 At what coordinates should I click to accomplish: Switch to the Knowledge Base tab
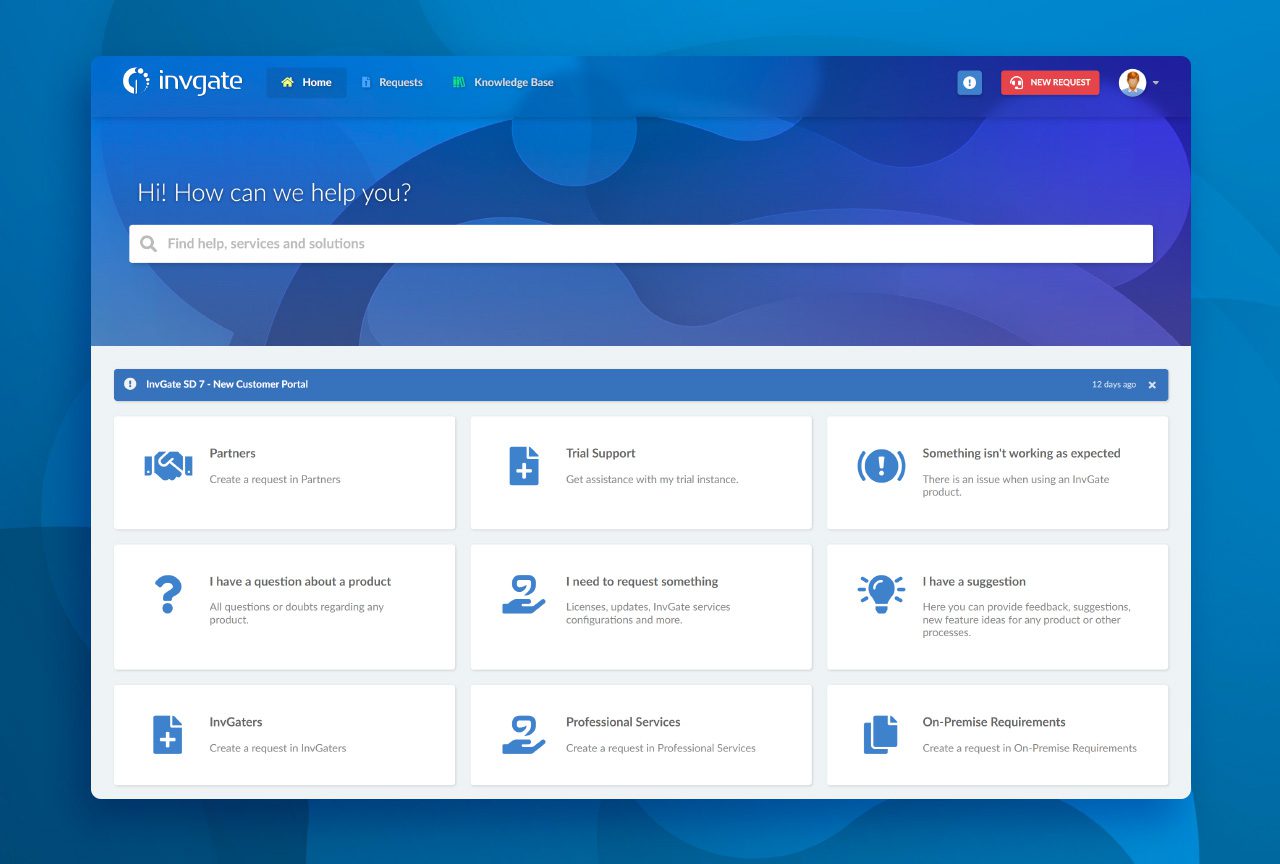click(x=503, y=82)
